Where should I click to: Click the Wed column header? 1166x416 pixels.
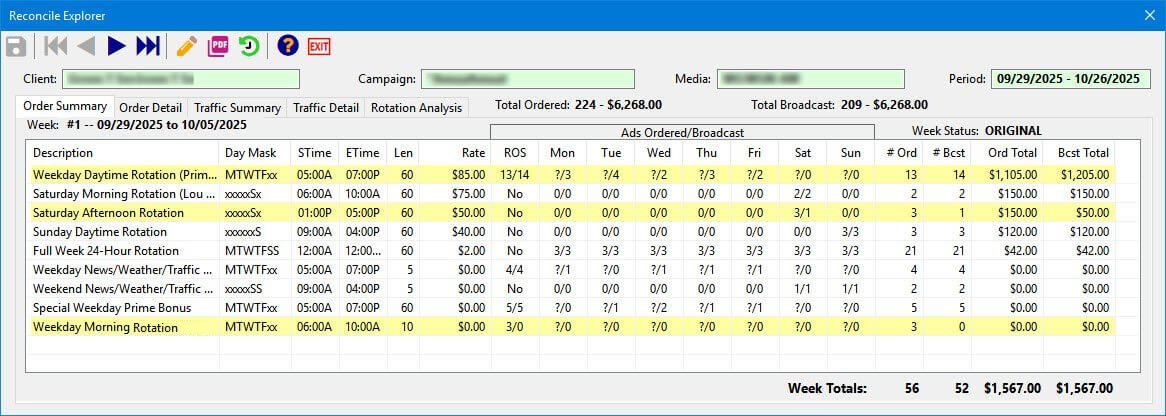coord(658,153)
